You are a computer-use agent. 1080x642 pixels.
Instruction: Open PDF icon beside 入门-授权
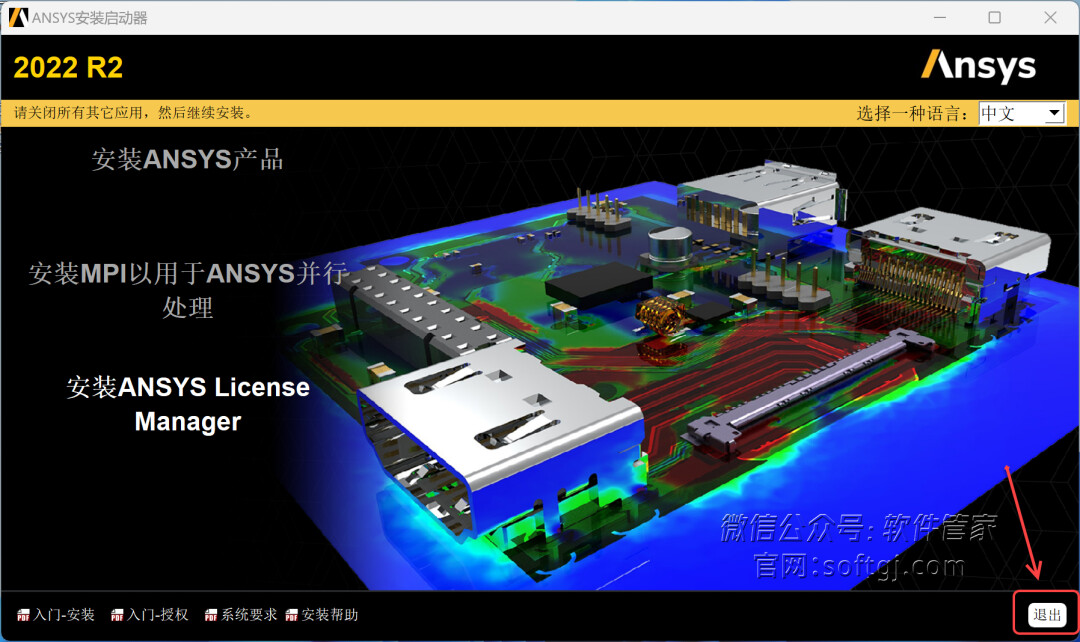(x=117, y=615)
